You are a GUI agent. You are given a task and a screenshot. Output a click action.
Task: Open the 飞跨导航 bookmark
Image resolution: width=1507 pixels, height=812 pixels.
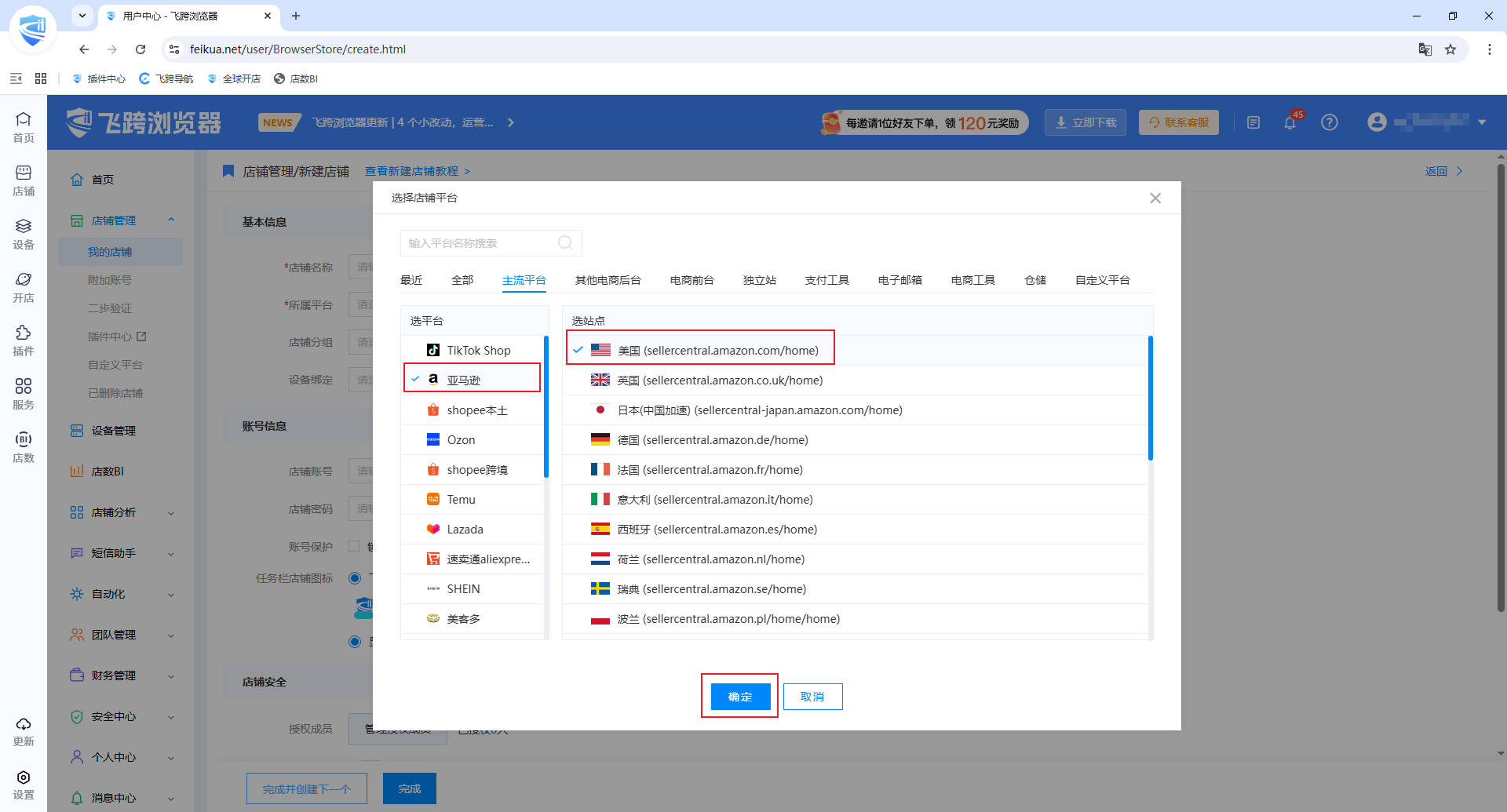point(166,78)
